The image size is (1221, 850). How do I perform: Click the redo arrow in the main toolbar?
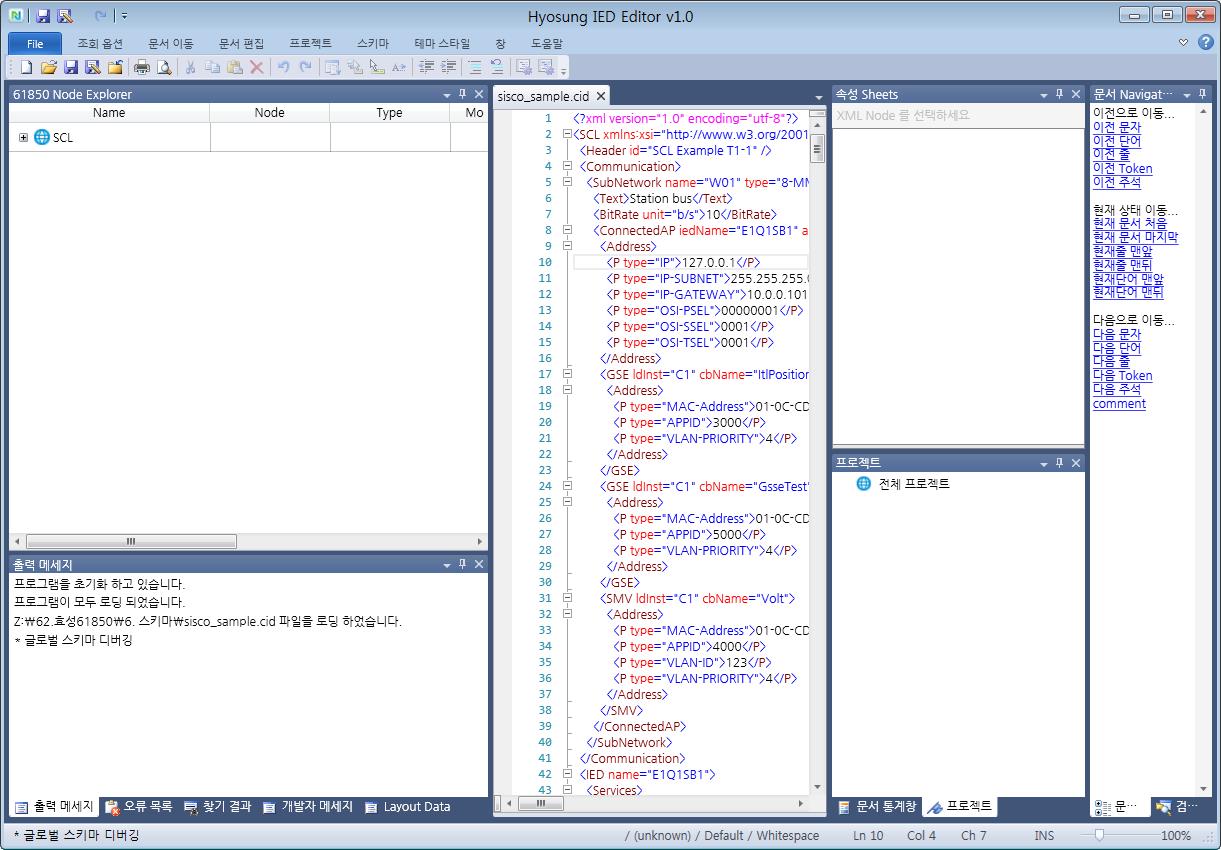[x=305, y=67]
